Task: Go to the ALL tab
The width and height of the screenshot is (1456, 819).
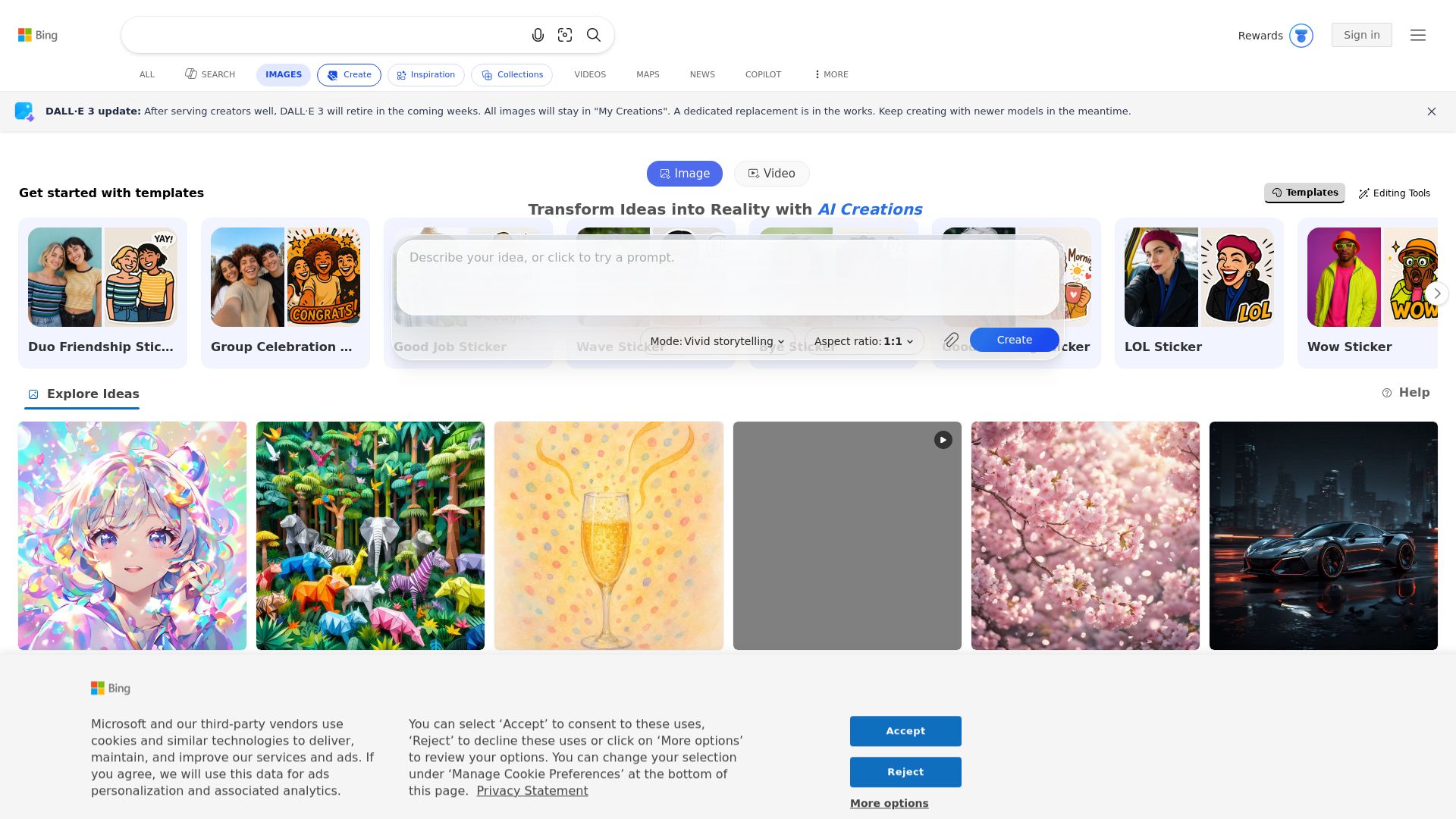Action: click(147, 74)
